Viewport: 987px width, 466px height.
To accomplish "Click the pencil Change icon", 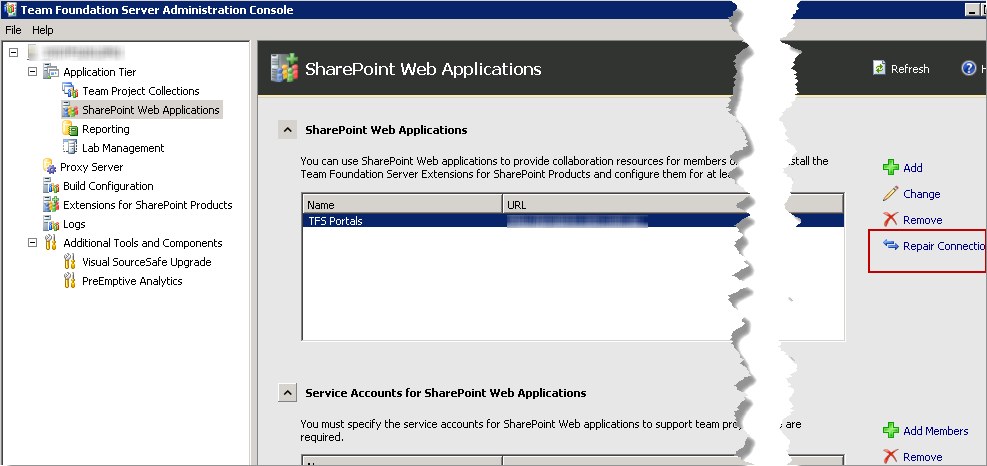I will (x=890, y=193).
